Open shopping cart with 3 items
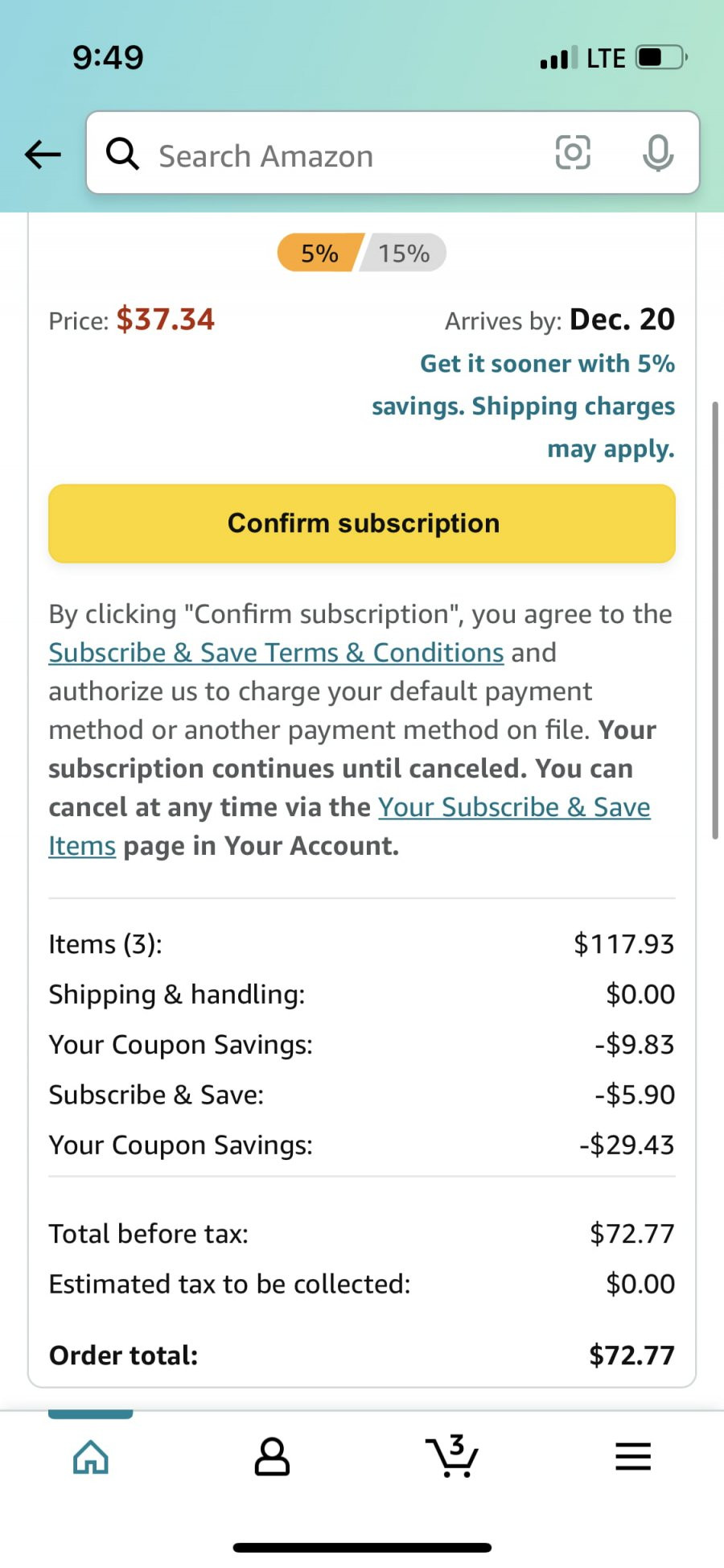 point(451,1455)
